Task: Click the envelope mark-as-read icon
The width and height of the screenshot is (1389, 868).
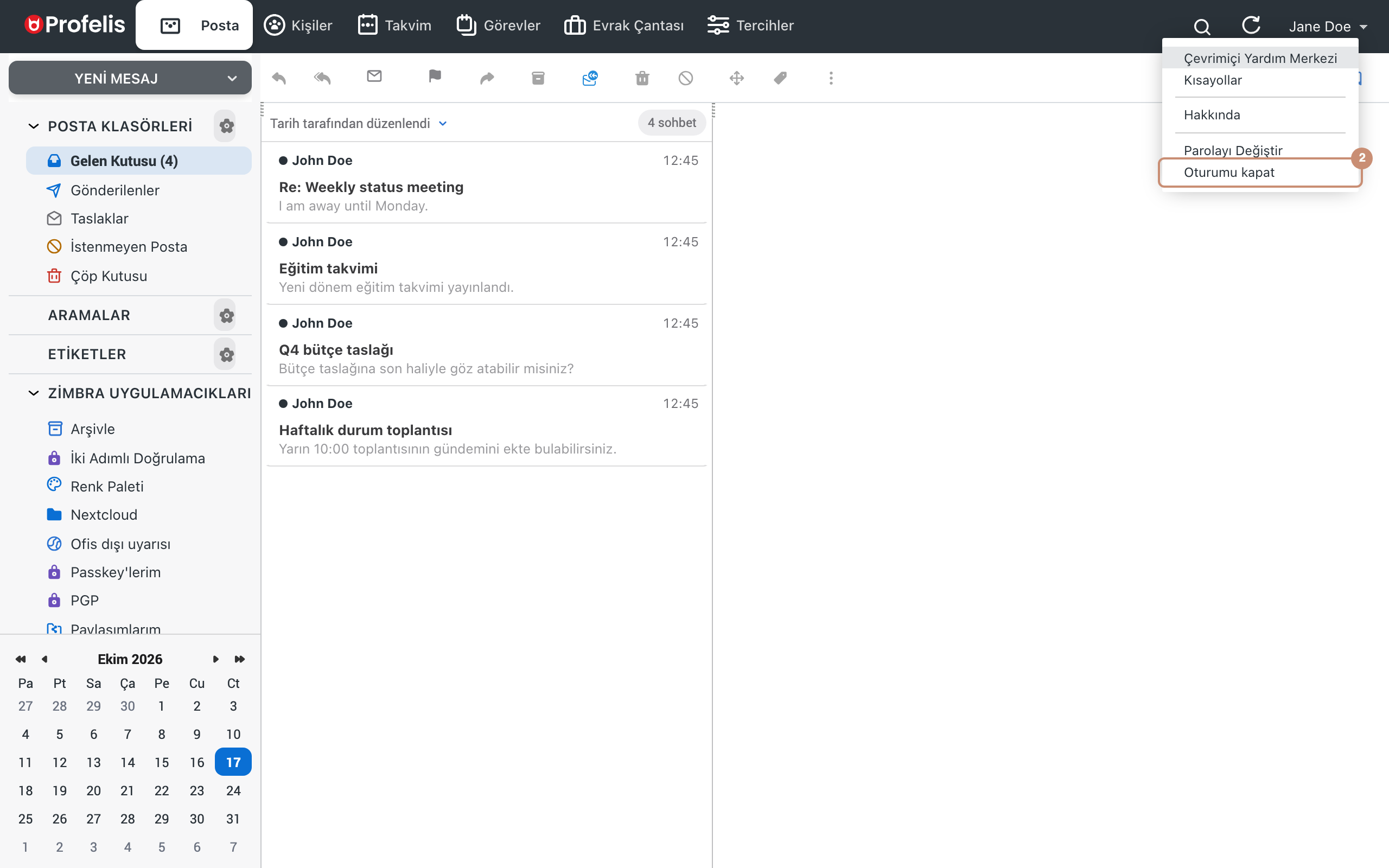Action: click(x=374, y=76)
